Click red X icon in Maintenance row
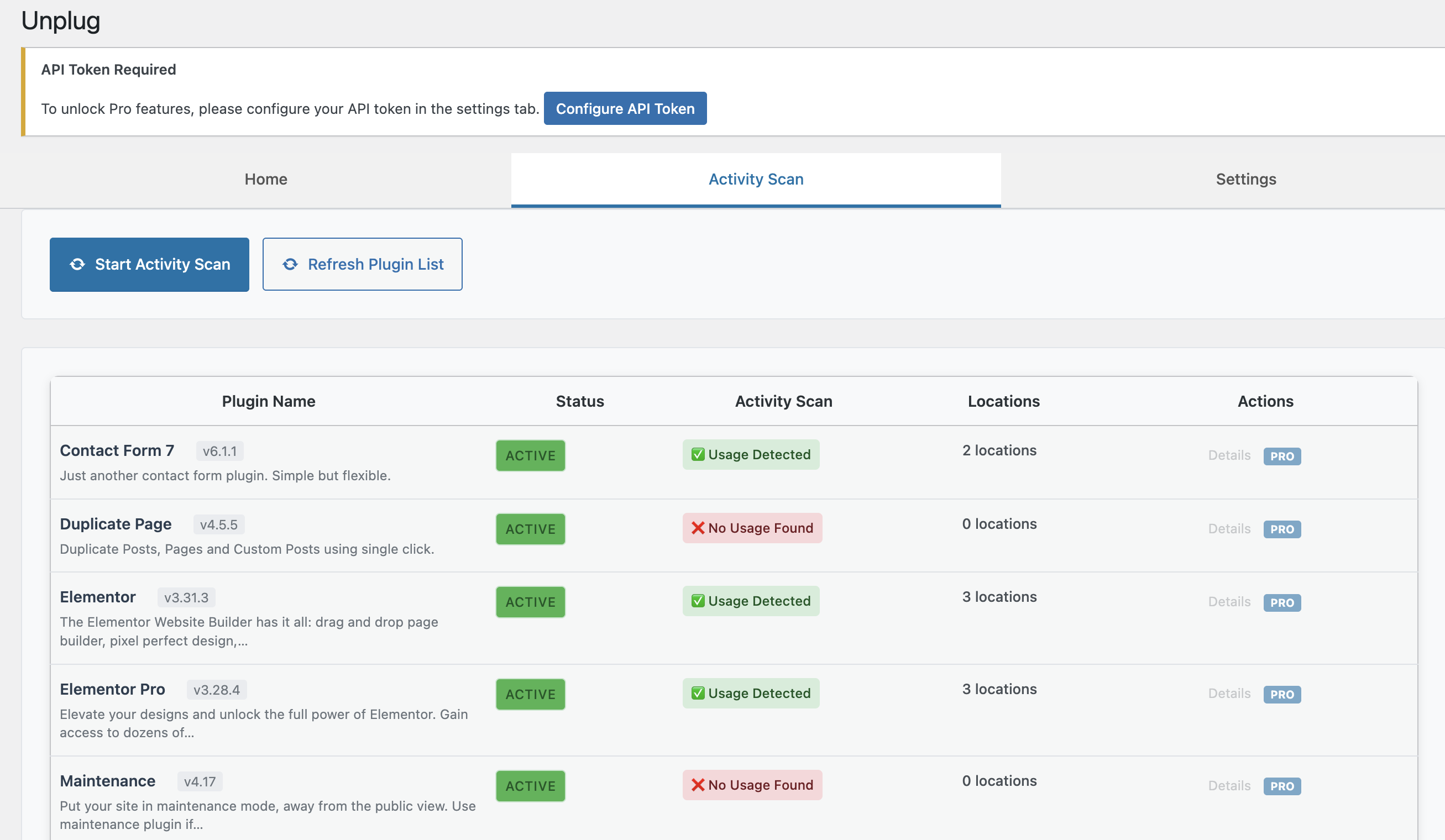Screen dimensions: 1445x840 698,785
